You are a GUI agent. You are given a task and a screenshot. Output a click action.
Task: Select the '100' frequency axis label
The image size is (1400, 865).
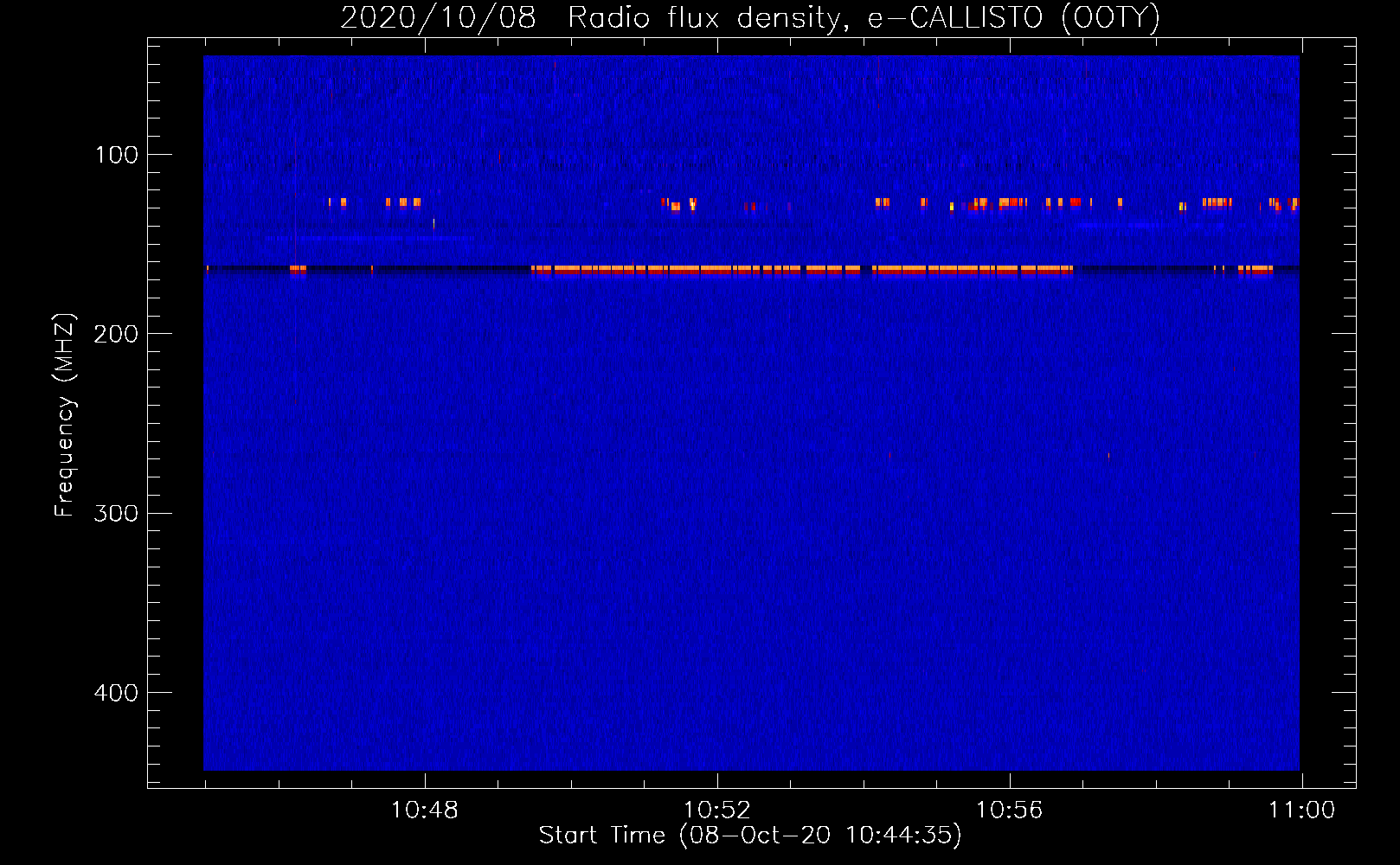coord(116,155)
